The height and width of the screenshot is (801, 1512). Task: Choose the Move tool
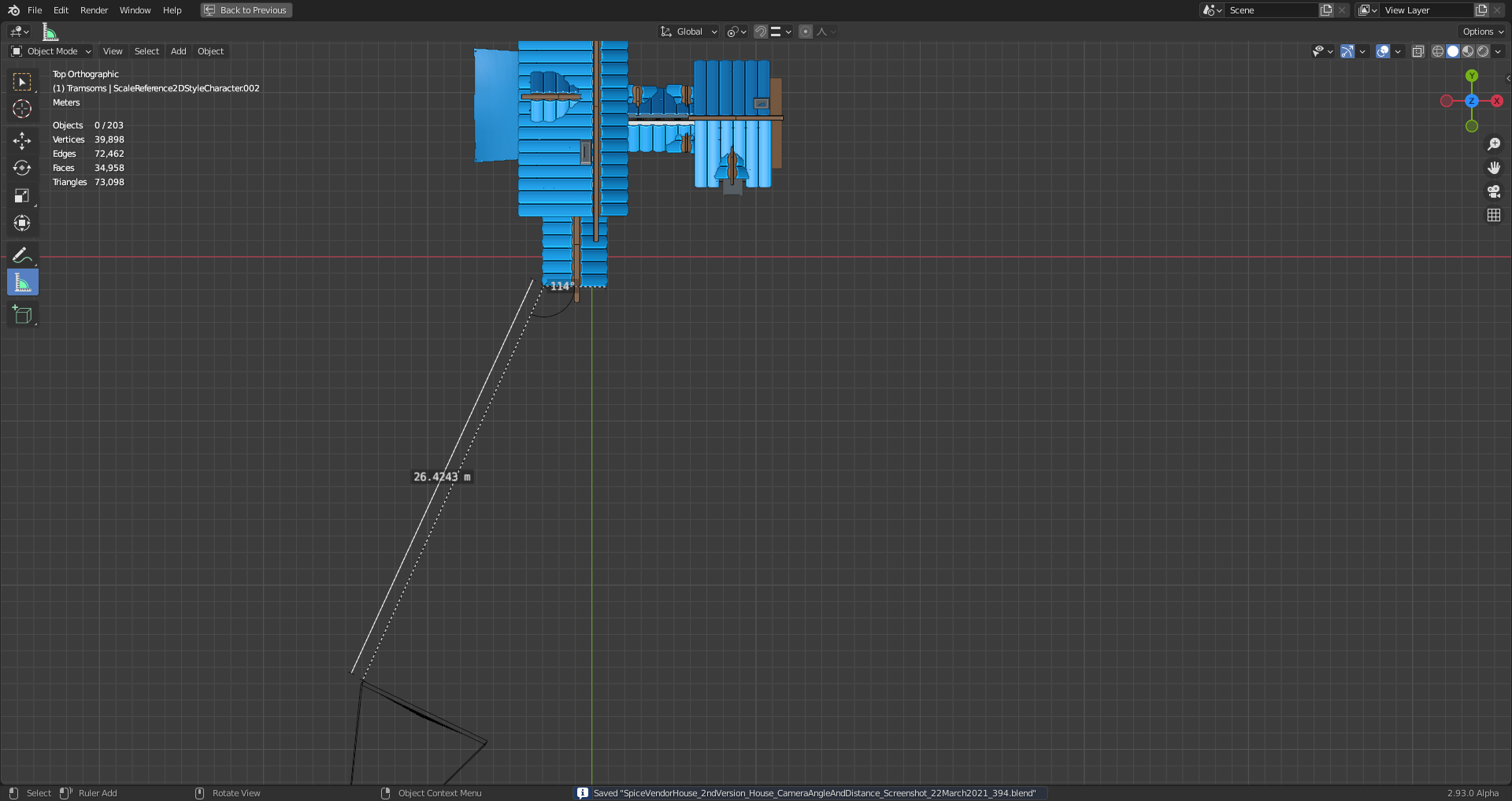22,141
